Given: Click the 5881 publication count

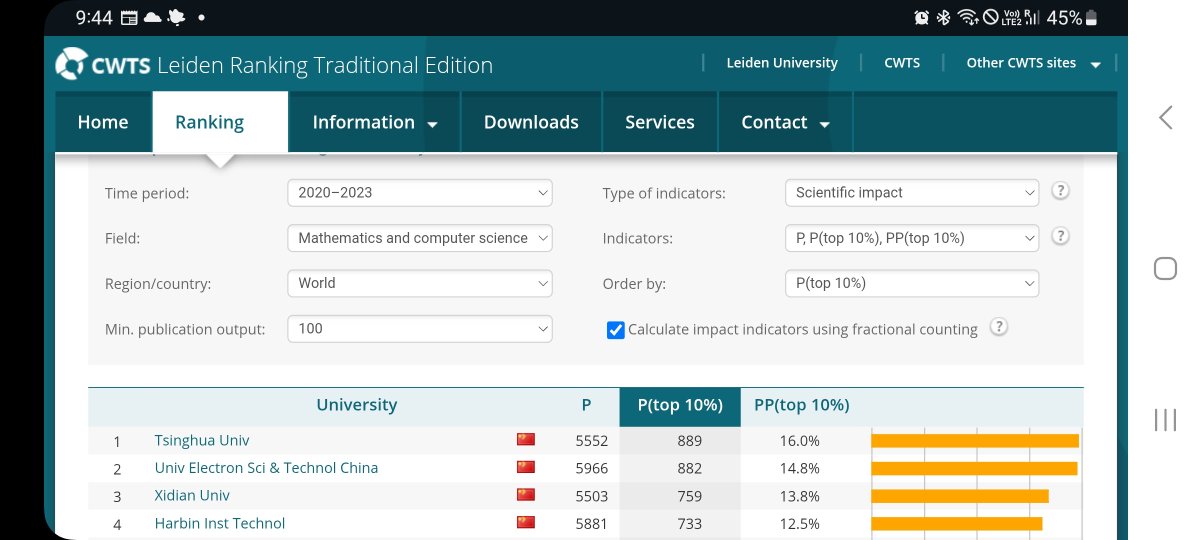Looking at the screenshot, I should (x=591, y=523).
